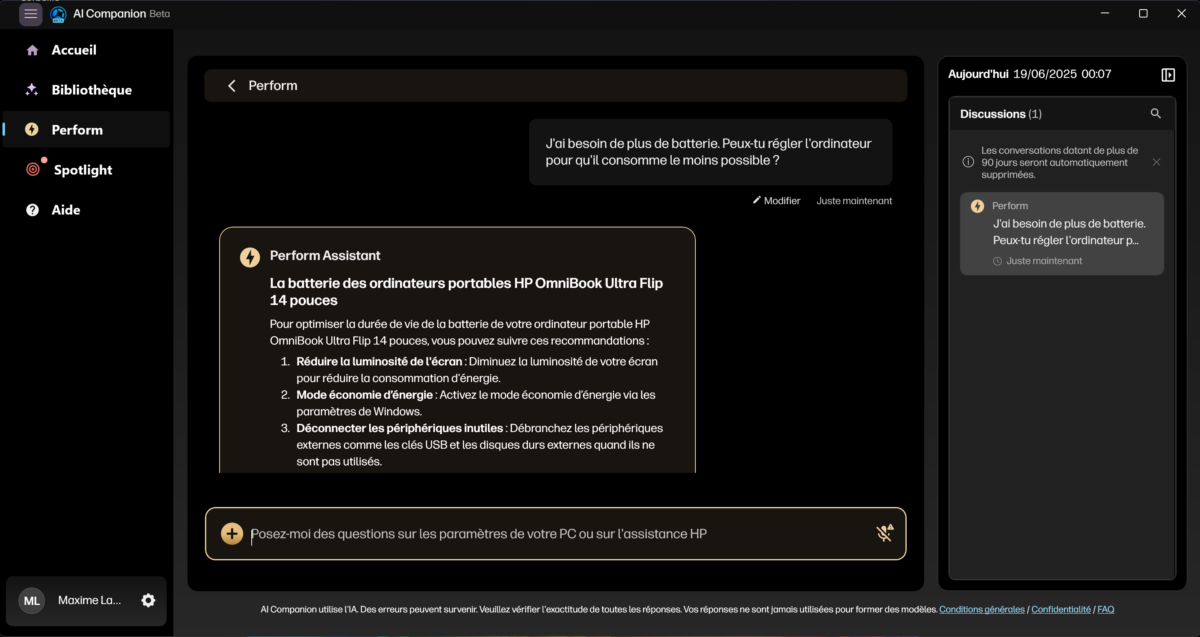Click the sparkle icon beside Bibliothèque
Viewport: 1200px width, 637px height.
click(32, 90)
